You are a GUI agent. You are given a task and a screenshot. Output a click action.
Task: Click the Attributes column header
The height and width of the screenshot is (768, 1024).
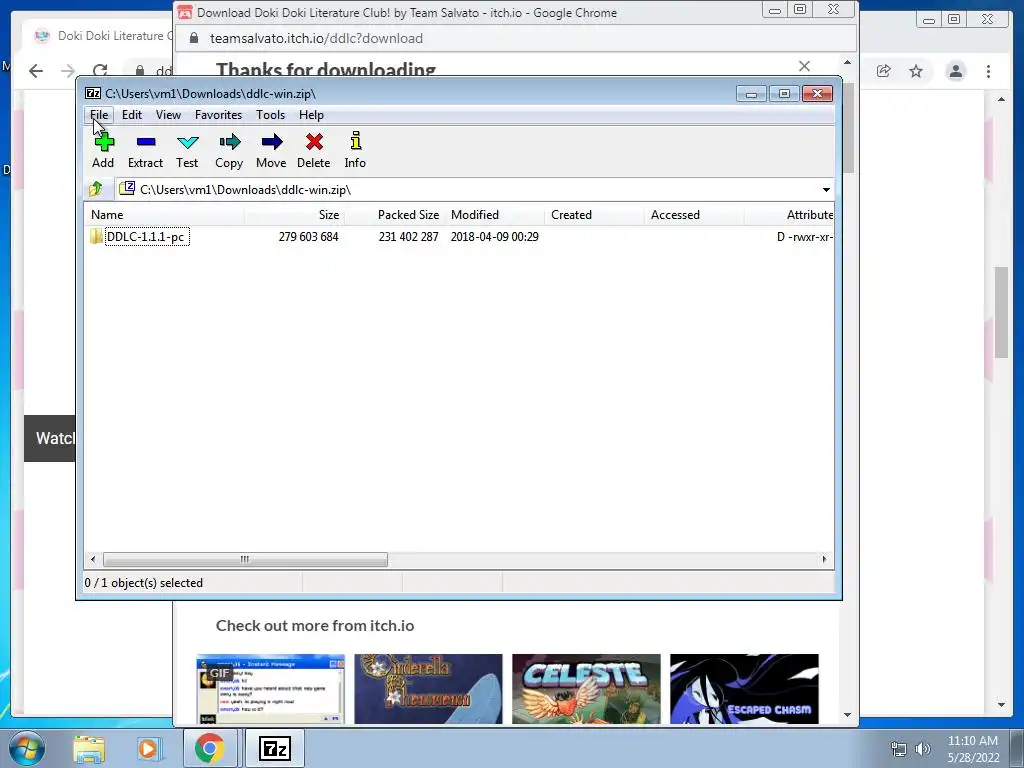click(x=789, y=215)
